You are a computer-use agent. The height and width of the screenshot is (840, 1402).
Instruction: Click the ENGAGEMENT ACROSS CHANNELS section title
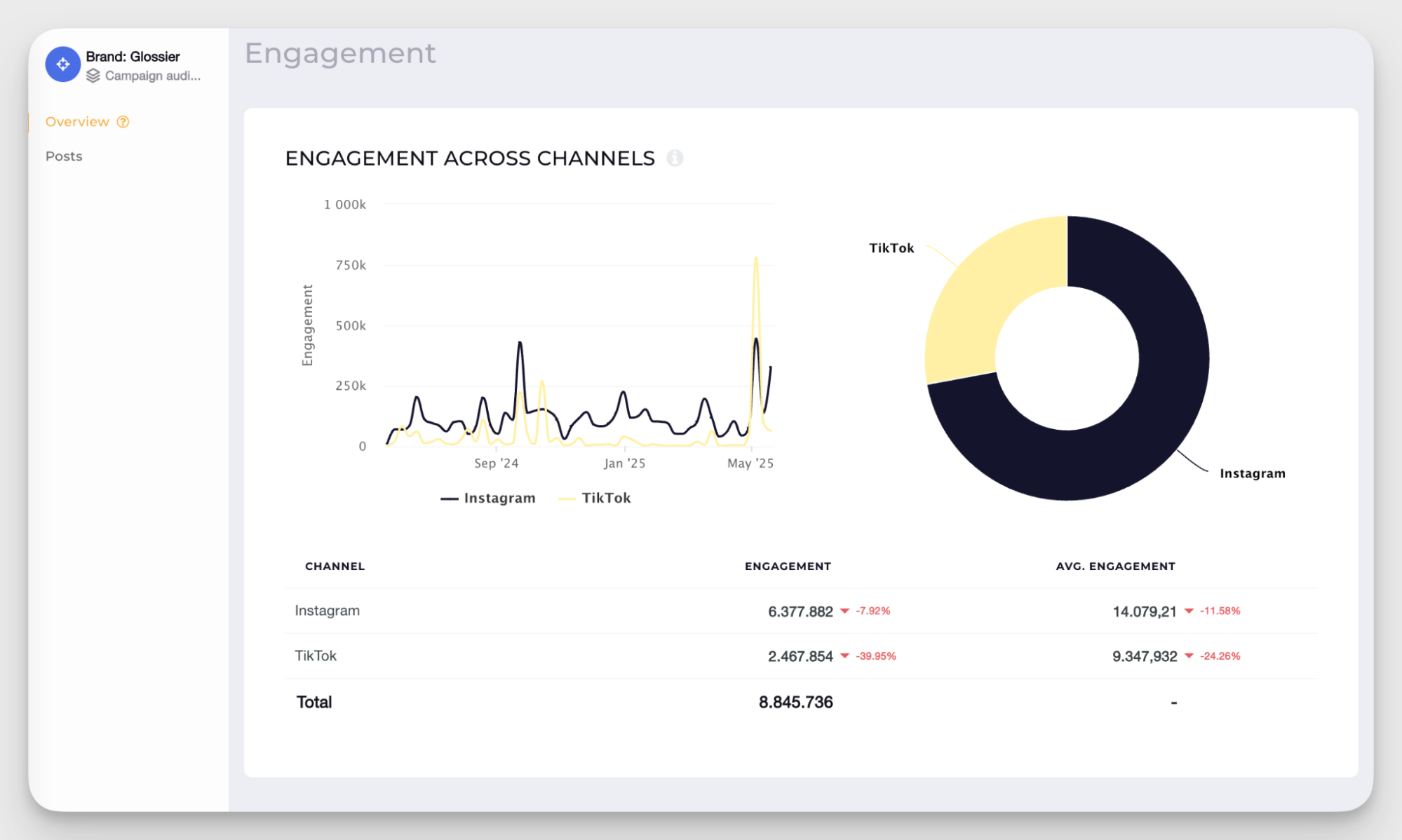470,158
